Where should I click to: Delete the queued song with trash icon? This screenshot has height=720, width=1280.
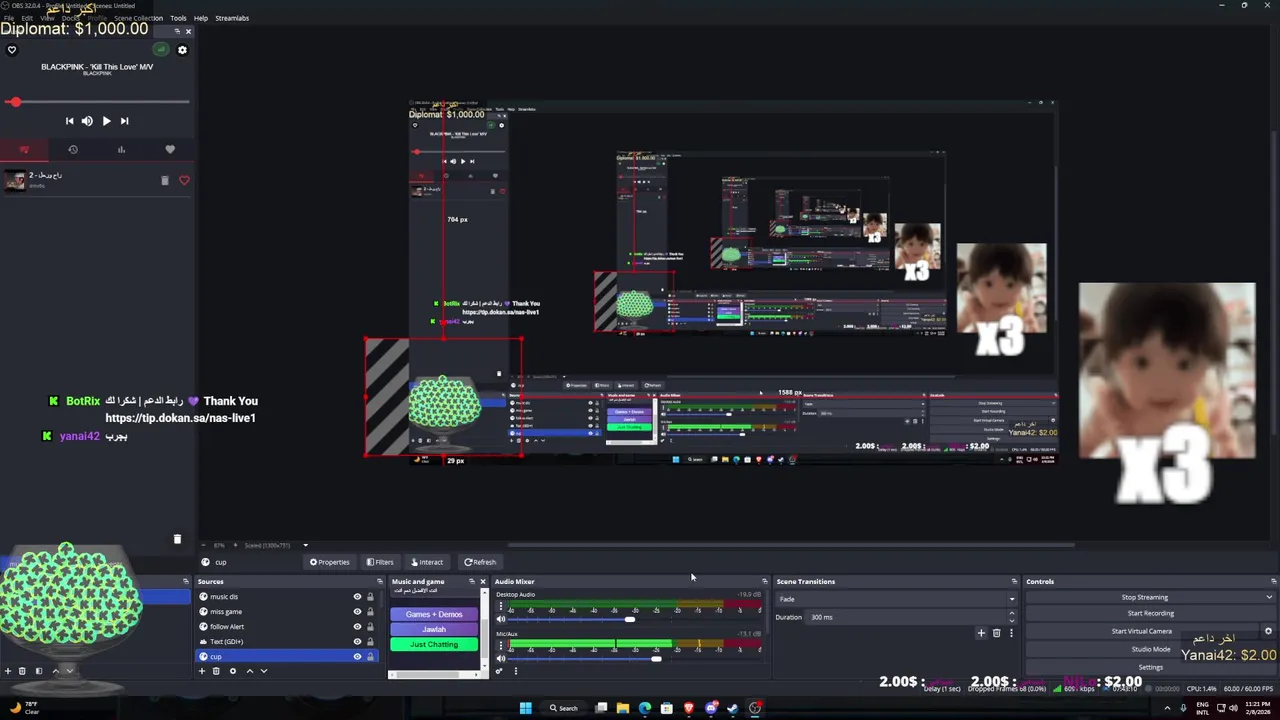165,181
